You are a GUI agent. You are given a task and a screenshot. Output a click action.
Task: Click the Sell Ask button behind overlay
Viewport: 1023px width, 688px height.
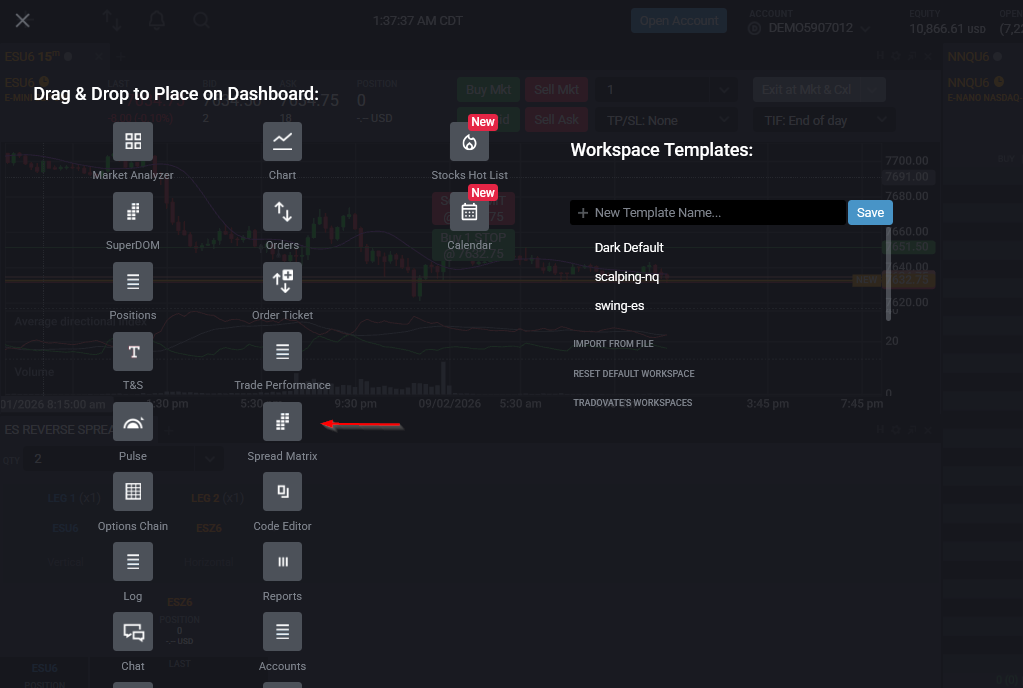(x=556, y=120)
